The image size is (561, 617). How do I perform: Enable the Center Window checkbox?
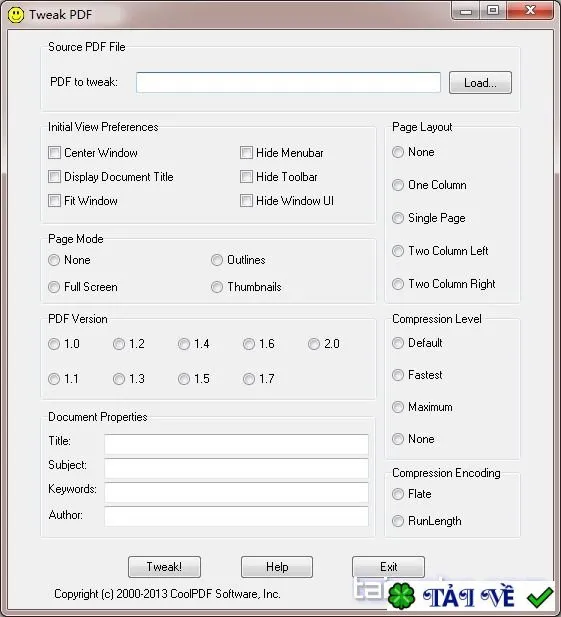[x=54, y=153]
